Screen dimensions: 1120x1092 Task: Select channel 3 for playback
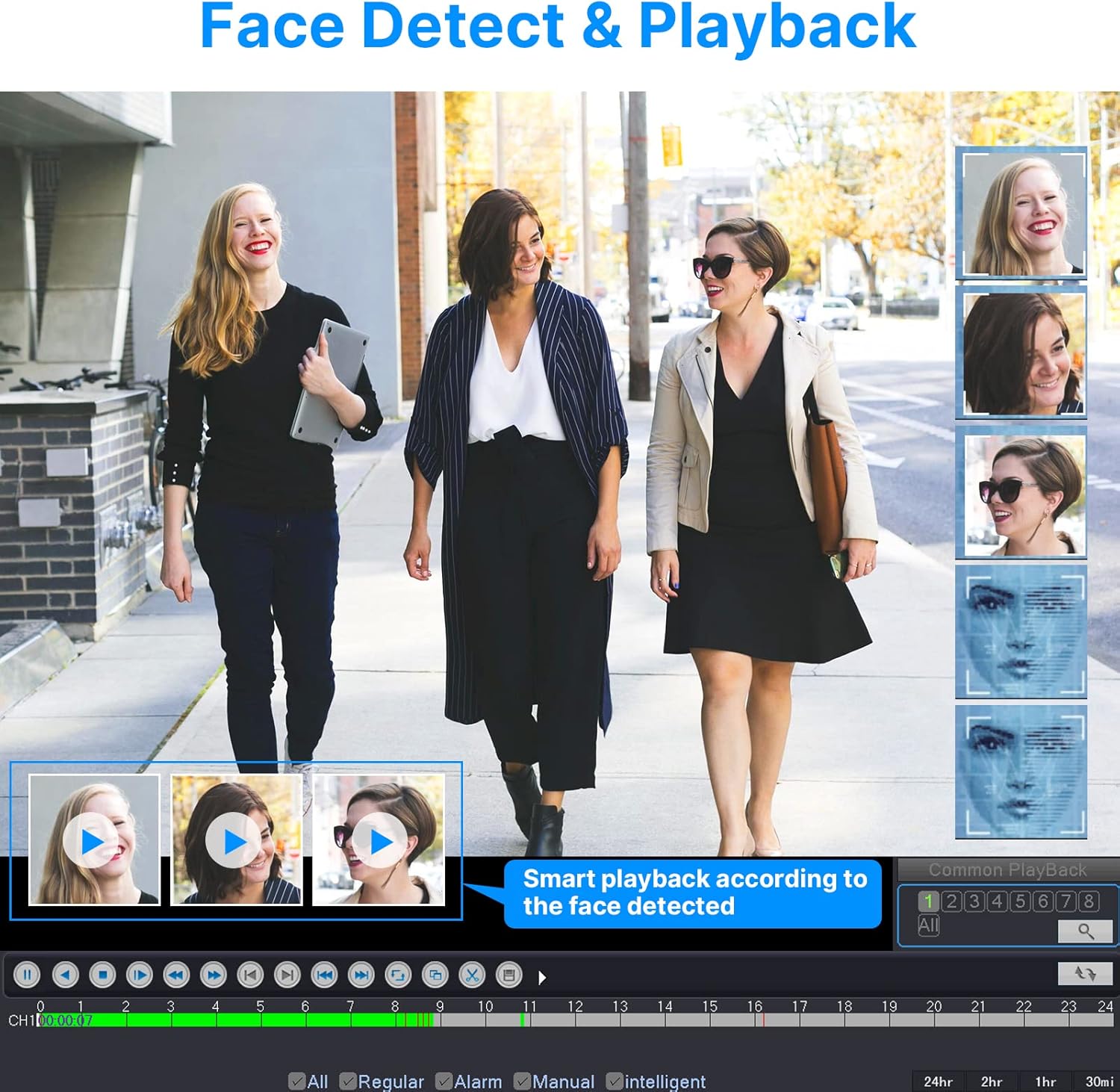[x=972, y=901]
